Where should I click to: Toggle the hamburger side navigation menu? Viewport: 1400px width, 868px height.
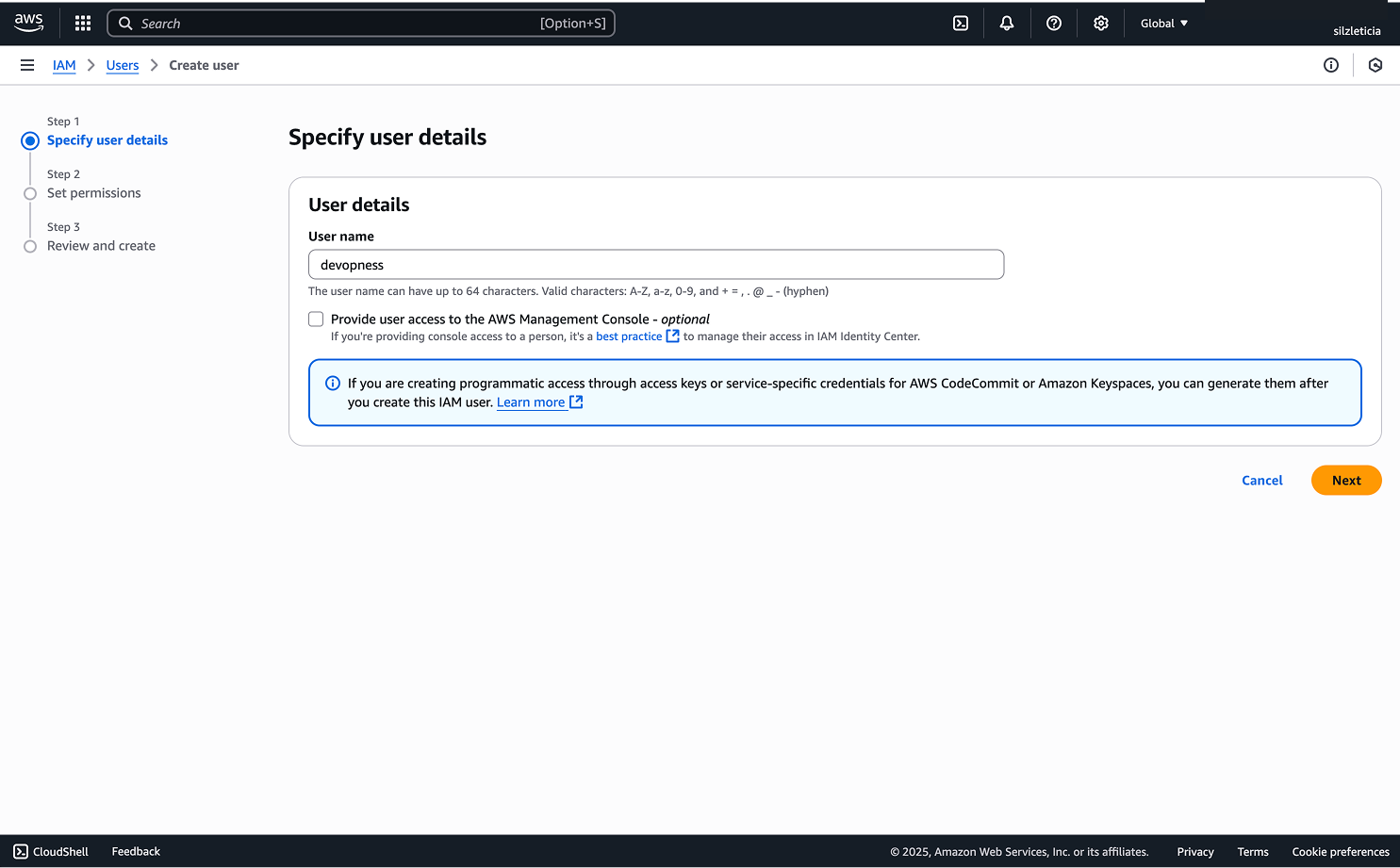27,65
